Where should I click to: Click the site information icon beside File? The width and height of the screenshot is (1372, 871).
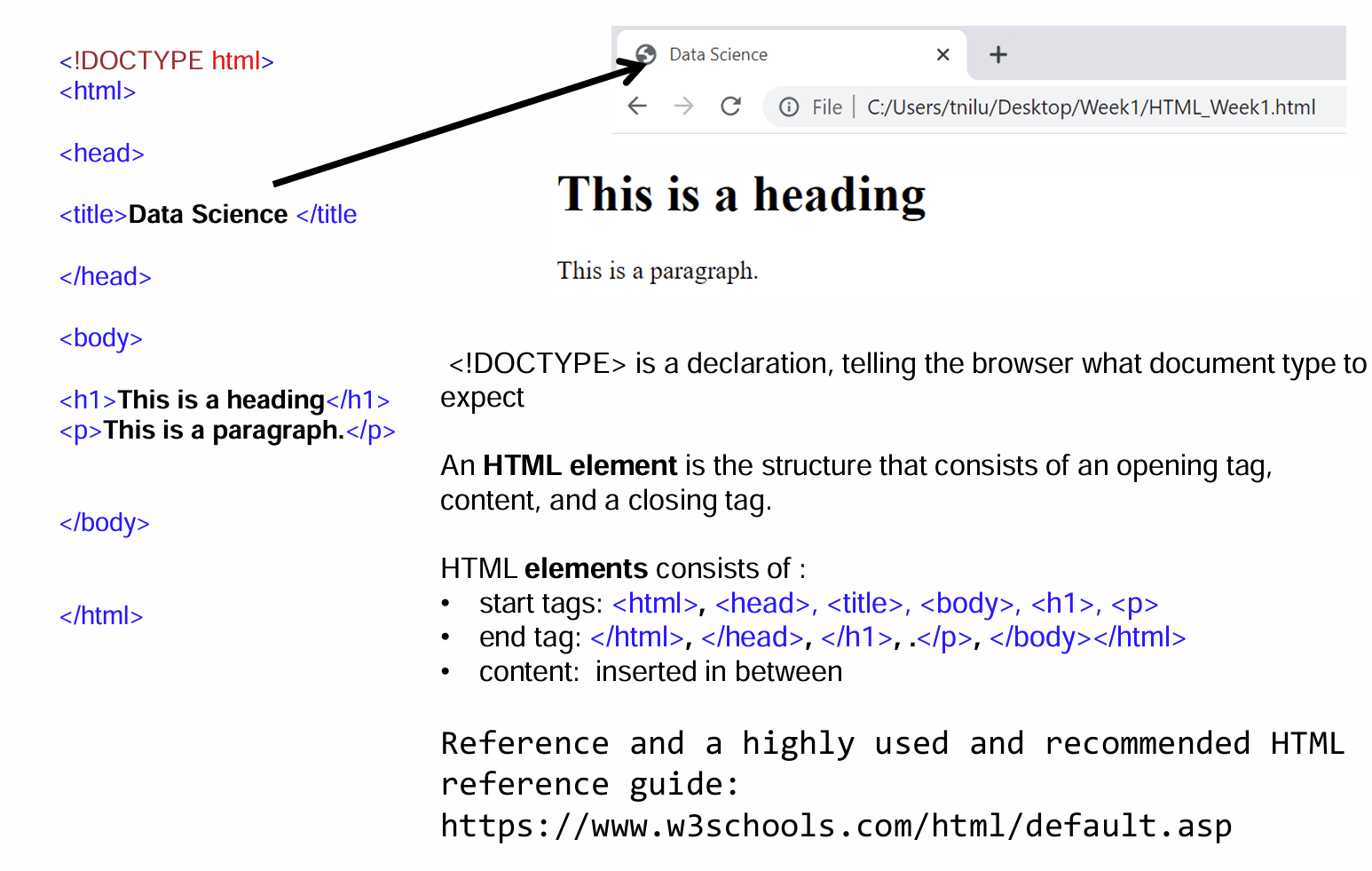coord(788,107)
